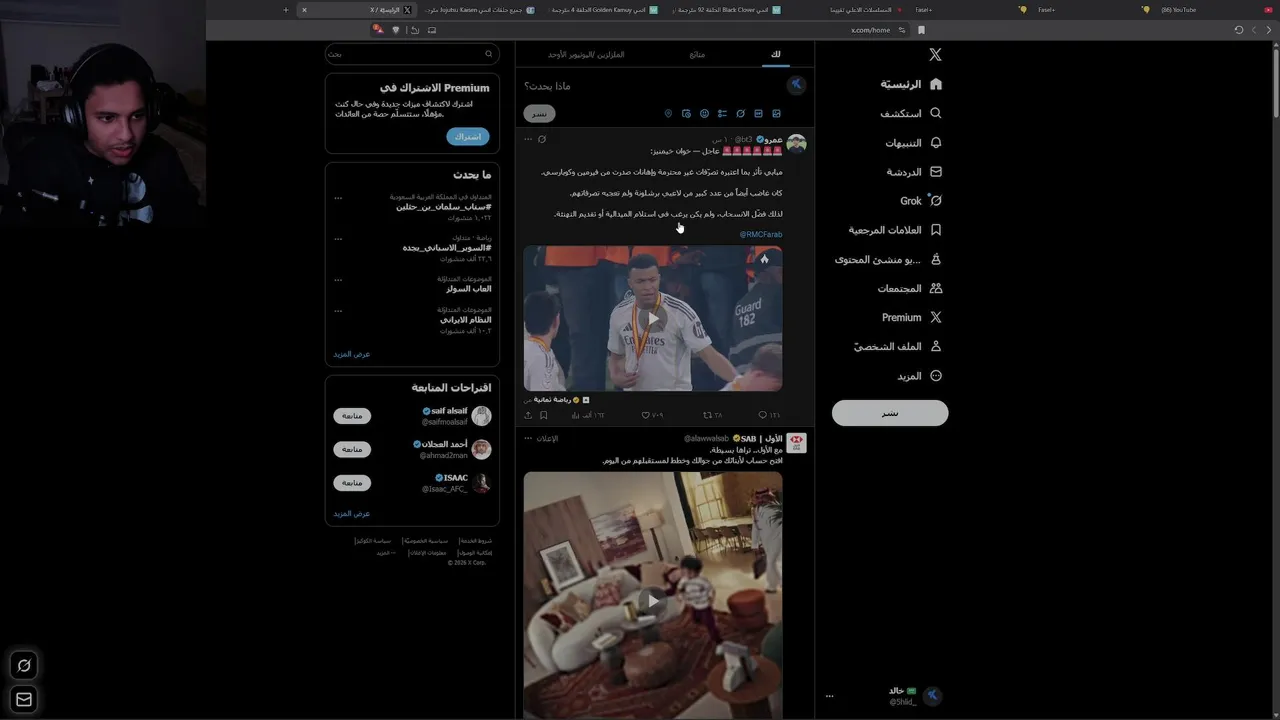
Task: Click عرض المزيد under follow suggestions
Action: pyautogui.click(x=352, y=513)
